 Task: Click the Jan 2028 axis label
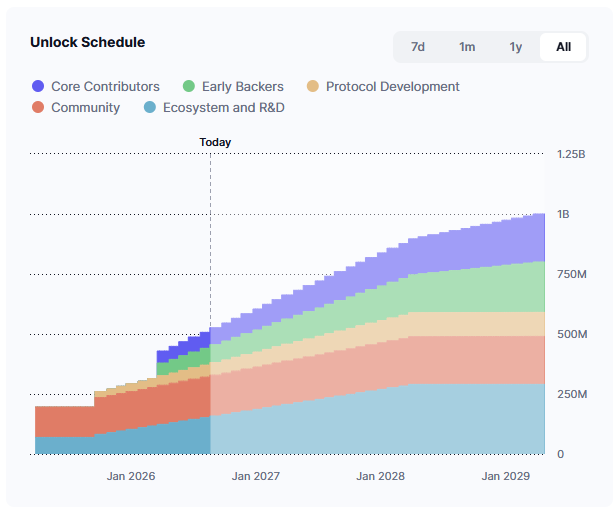(380, 476)
